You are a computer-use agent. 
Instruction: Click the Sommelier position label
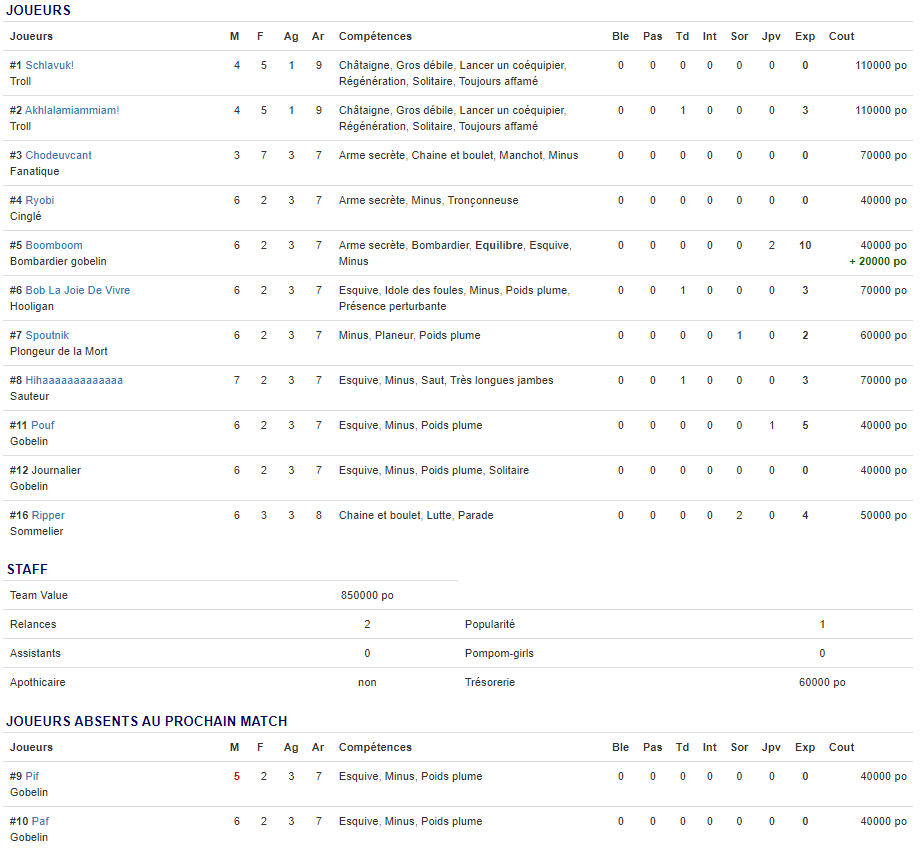(x=36, y=531)
